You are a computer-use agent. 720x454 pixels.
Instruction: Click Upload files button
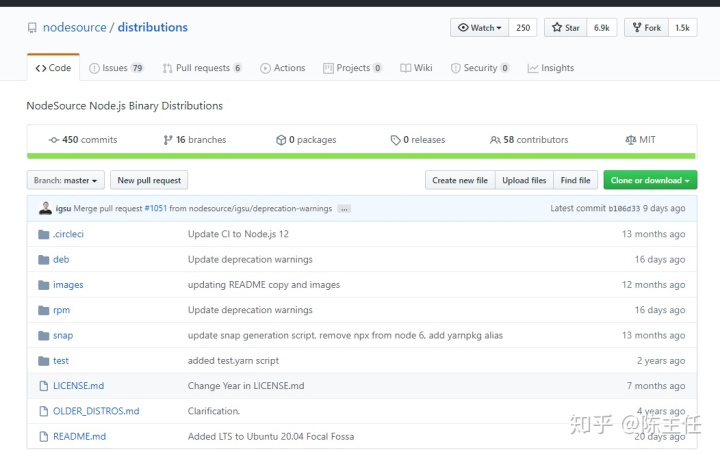pyautogui.click(x=524, y=180)
